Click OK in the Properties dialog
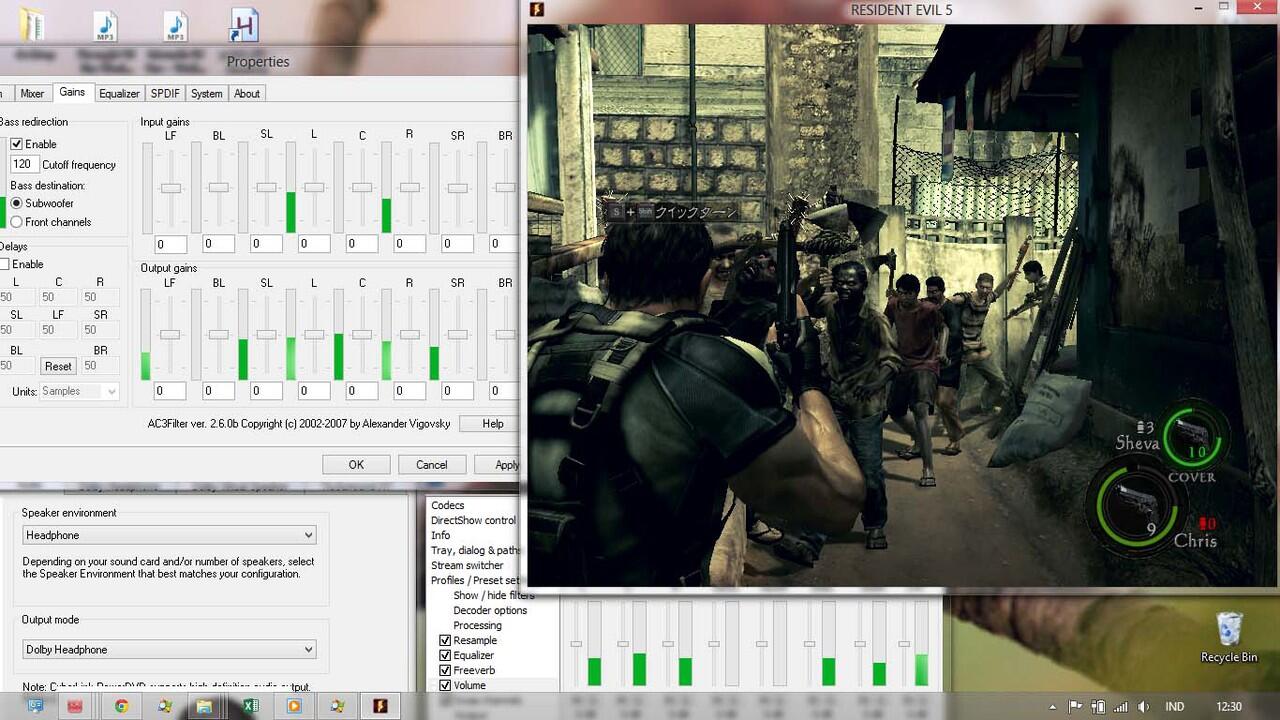1280x720 pixels. (356, 464)
